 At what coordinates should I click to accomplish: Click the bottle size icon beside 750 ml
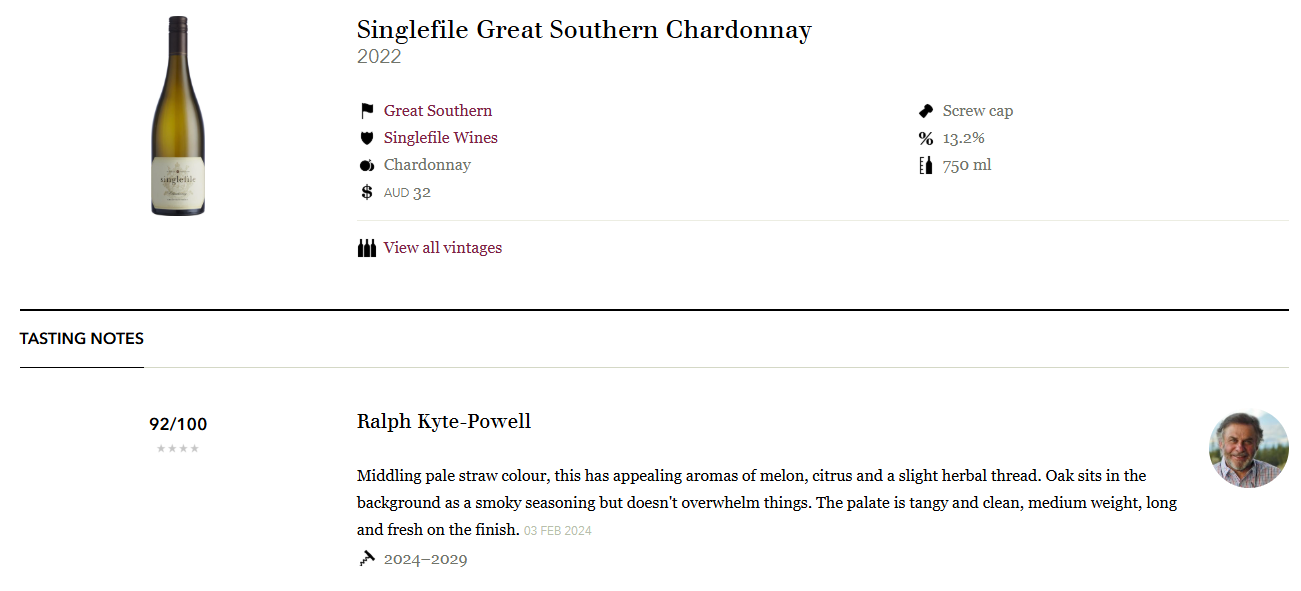pyautogui.click(x=926, y=165)
